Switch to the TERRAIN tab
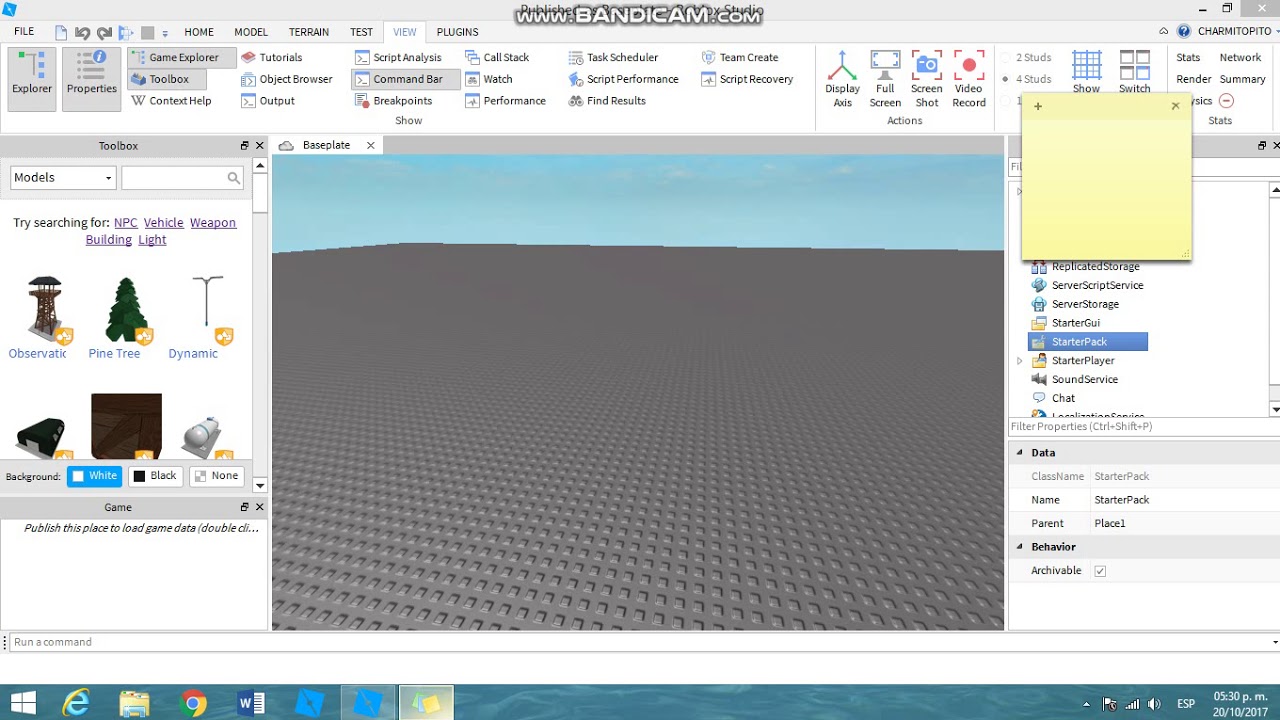The width and height of the screenshot is (1280, 720). (309, 32)
